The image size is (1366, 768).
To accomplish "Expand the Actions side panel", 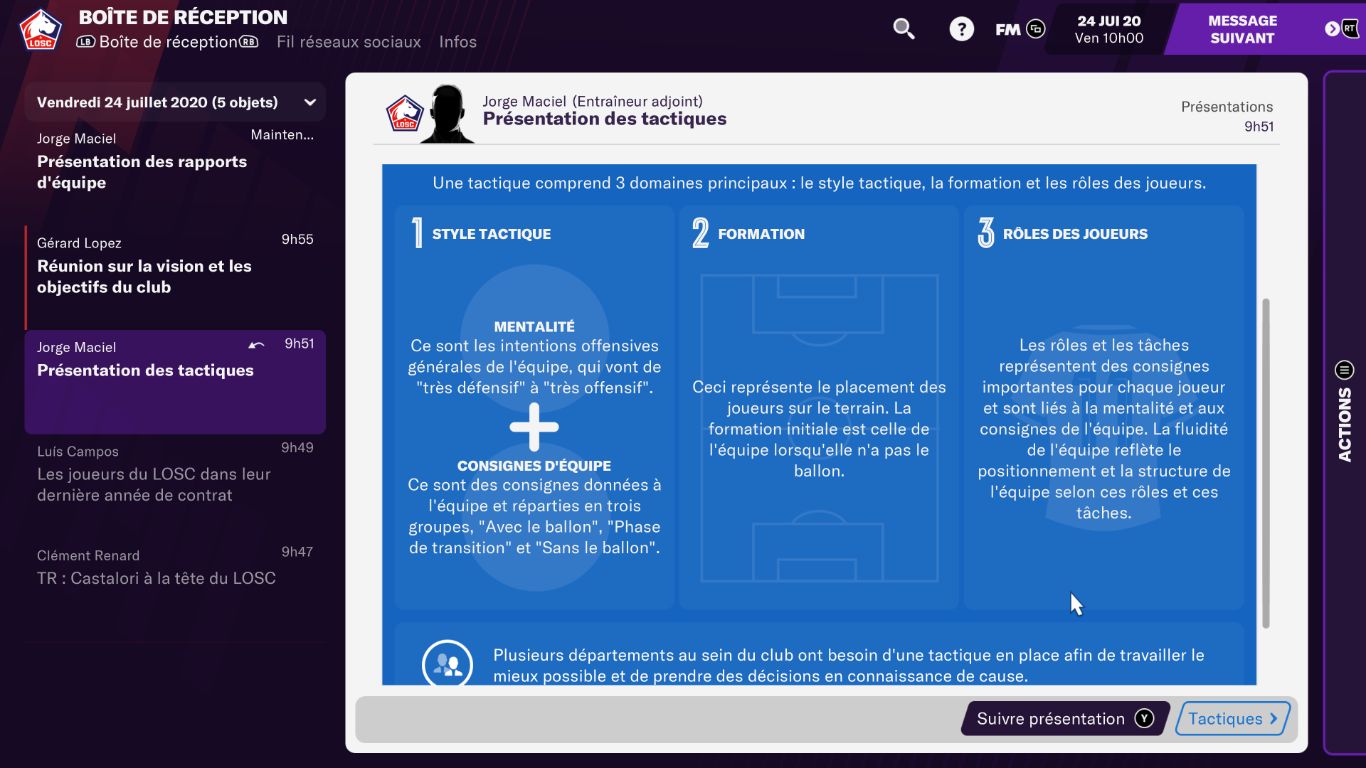I will click(x=1344, y=412).
